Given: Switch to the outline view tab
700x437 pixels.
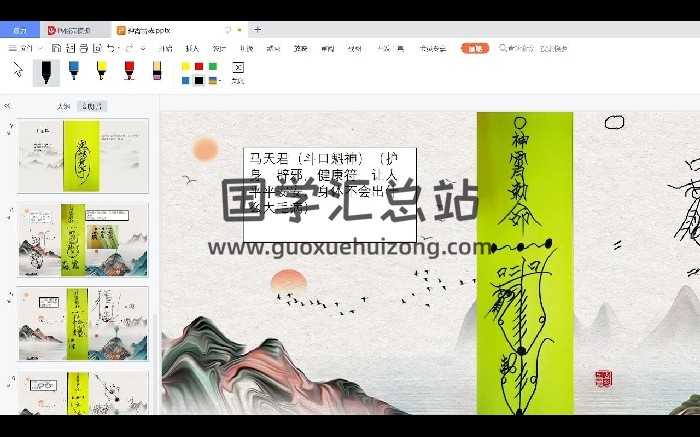Looking at the screenshot, I should [x=63, y=106].
